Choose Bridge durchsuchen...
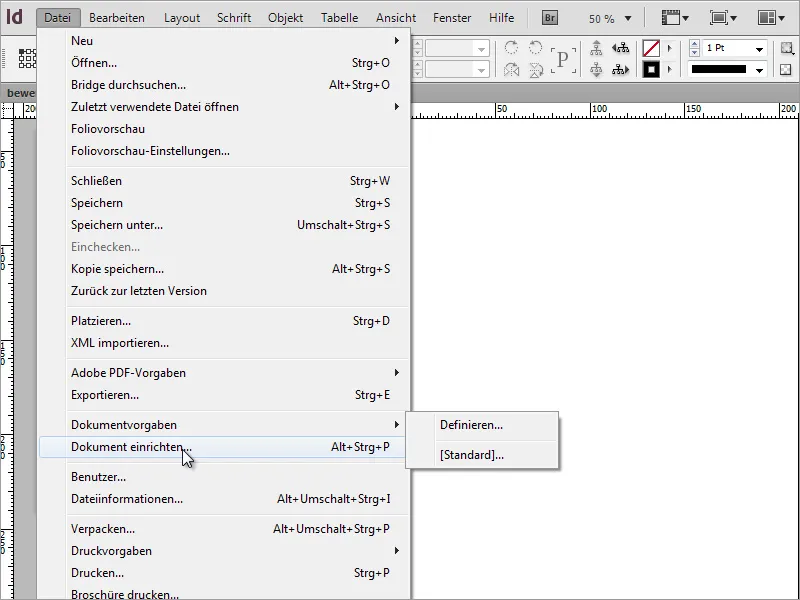 223,85
